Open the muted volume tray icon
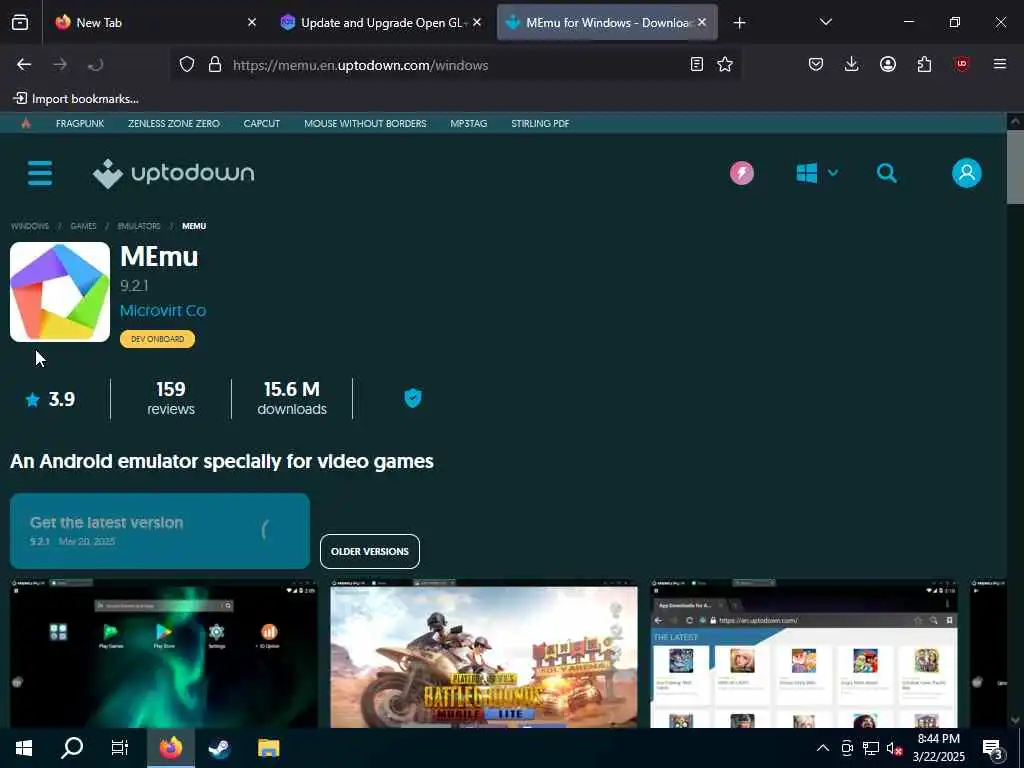The width and height of the screenshot is (1024, 768). tap(893, 748)
